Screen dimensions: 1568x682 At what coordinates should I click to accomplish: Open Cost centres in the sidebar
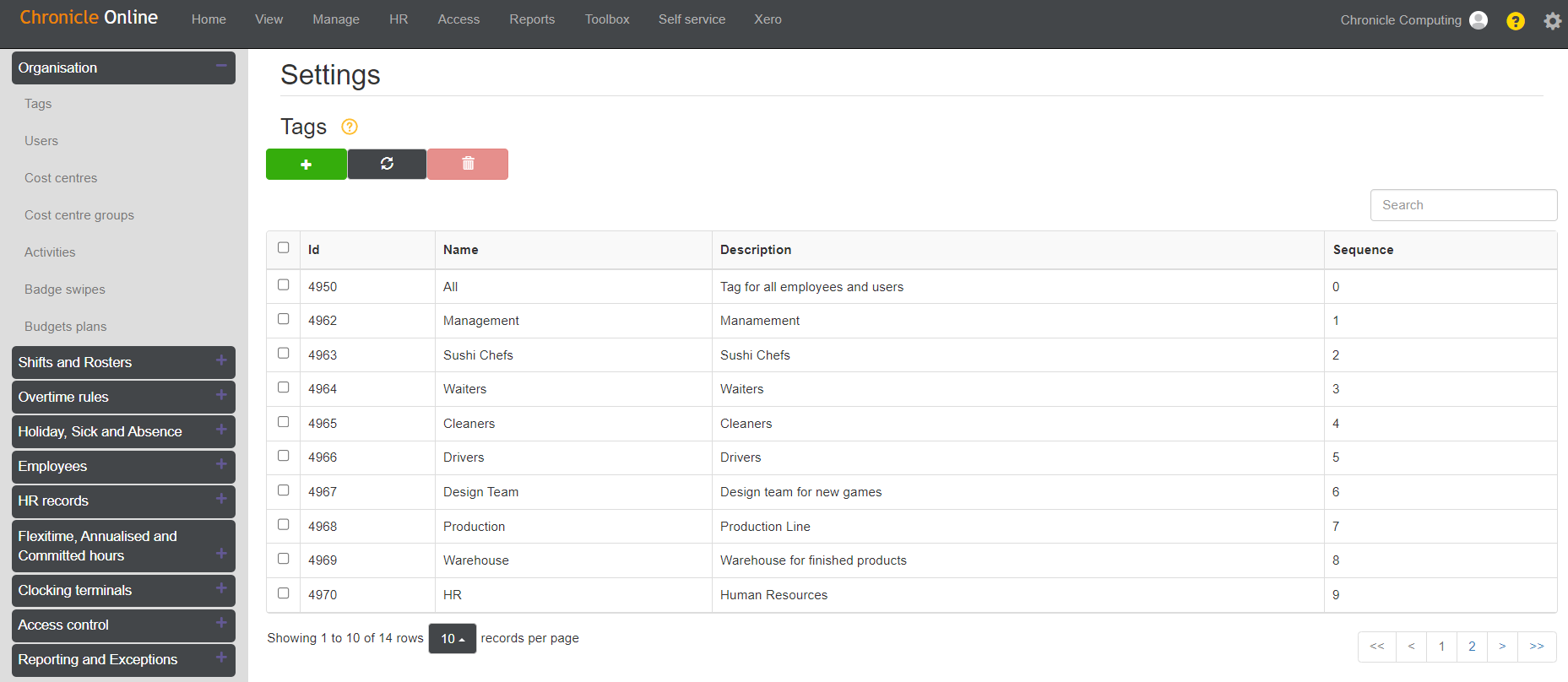[61, 178]
